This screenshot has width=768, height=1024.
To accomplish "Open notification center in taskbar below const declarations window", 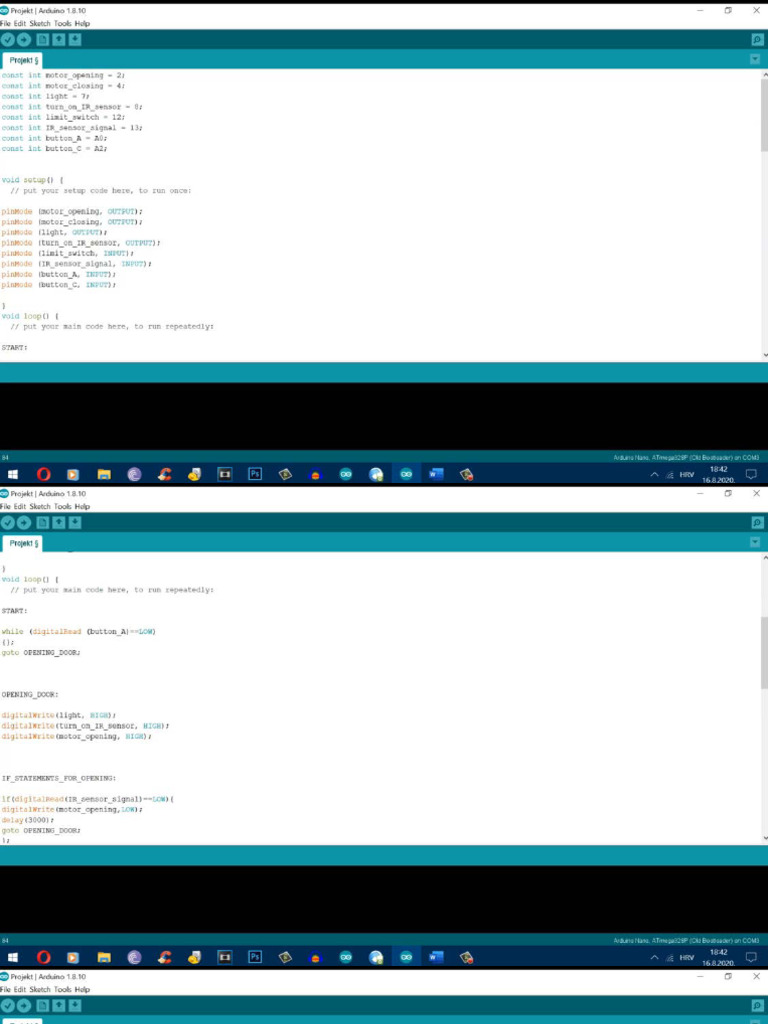I will (x=751, y=475).
